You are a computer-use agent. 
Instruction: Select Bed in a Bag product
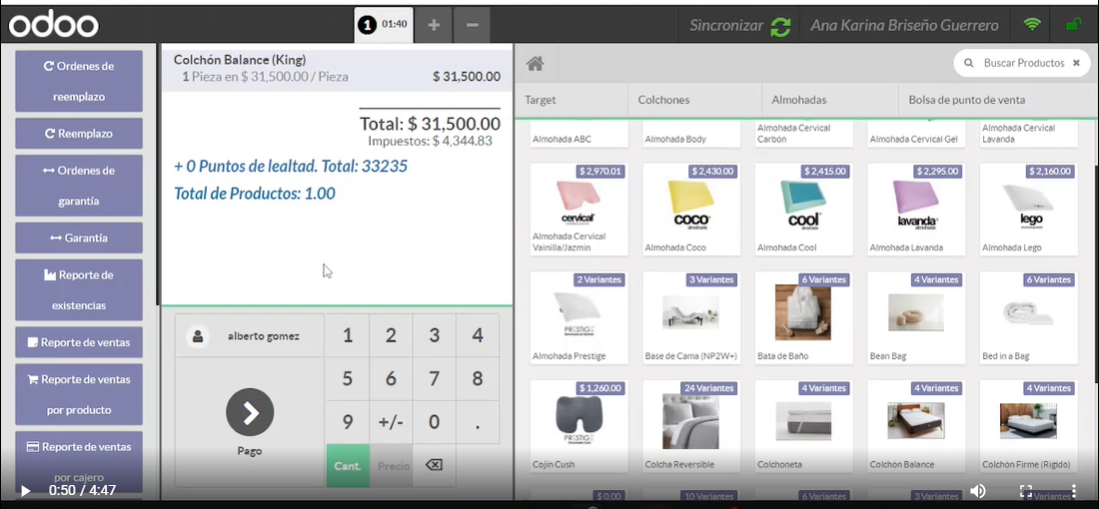click(1029, 318)
